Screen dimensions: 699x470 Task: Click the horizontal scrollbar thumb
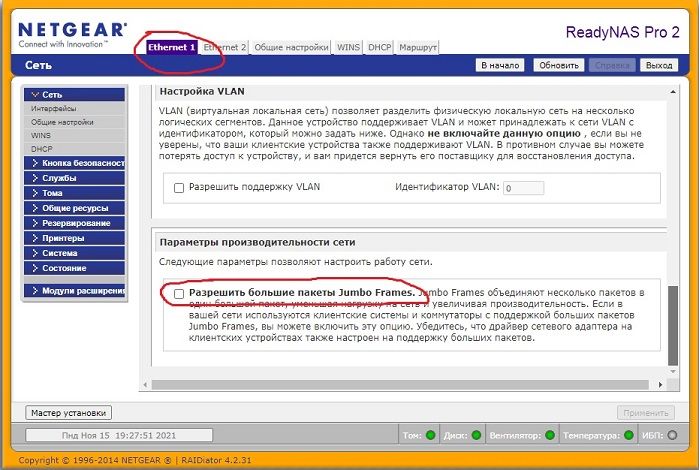coord(400,384)
